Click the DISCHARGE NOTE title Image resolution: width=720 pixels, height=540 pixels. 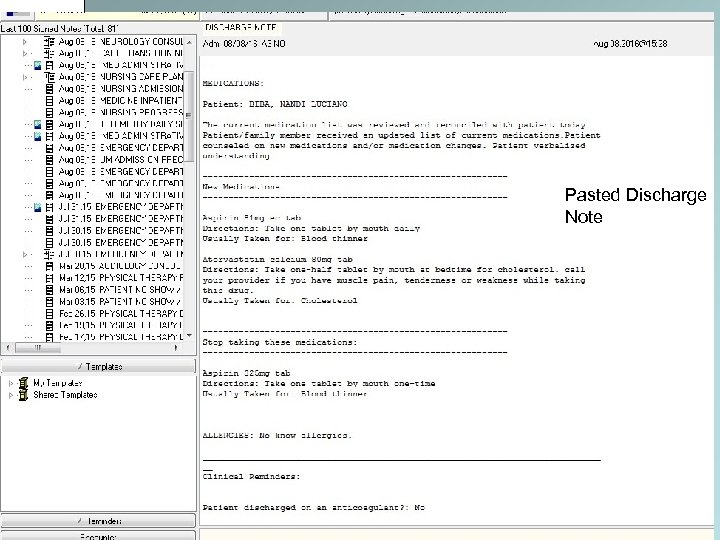coord(241,28)
